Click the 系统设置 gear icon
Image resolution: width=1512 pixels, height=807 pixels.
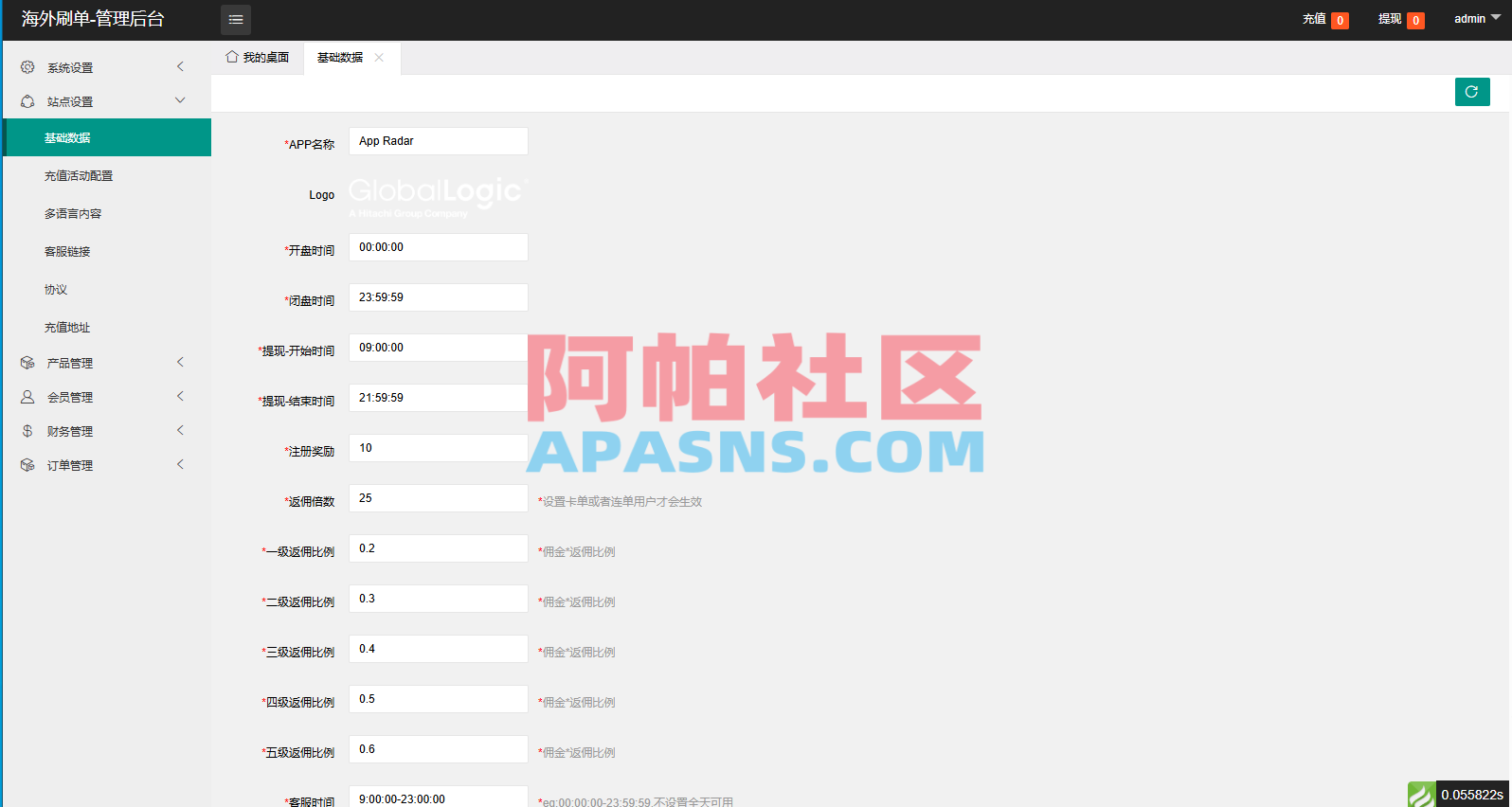pyautogui.click(x=27, y=67)
